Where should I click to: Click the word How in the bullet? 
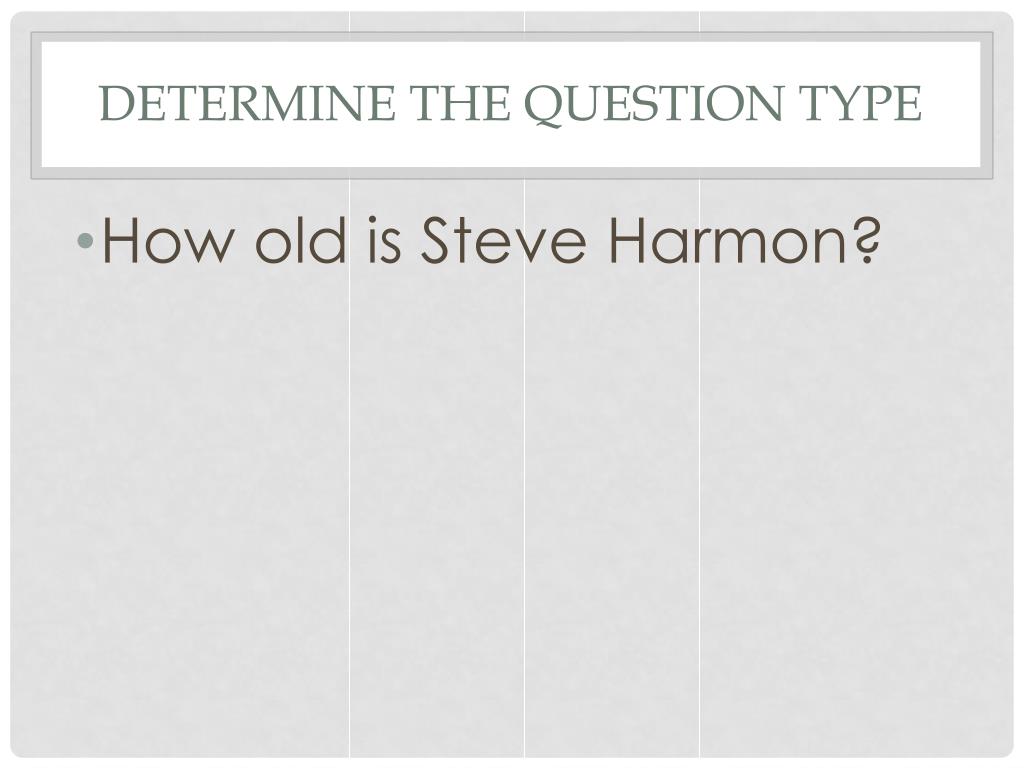(x=168, y=240)
